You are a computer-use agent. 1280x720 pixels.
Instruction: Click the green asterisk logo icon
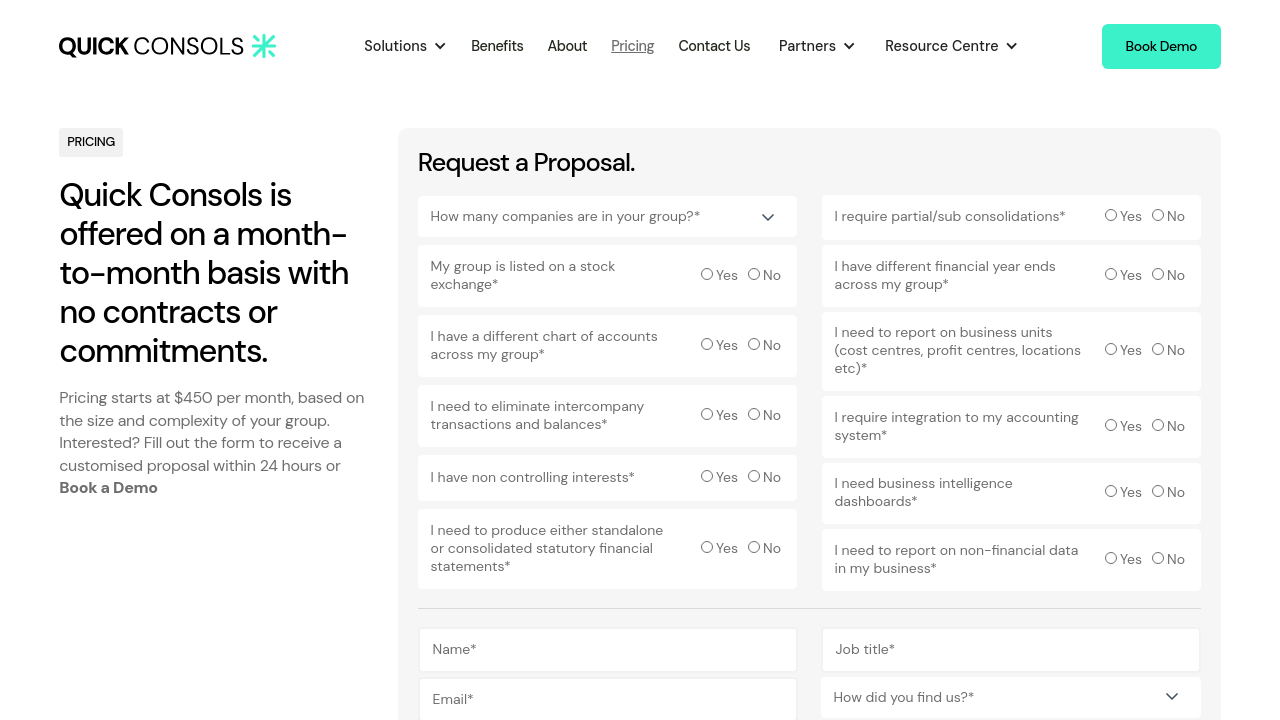(x=264, y=46)
